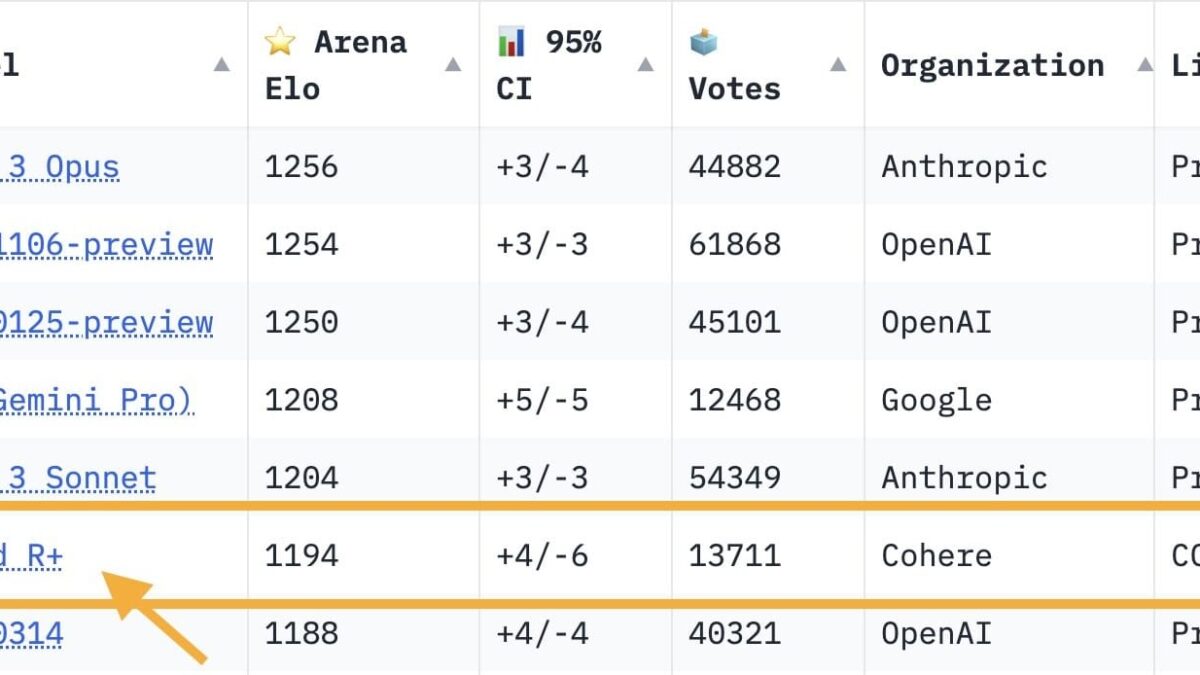1200x675 pixels.
Task: Select the Organization column header
Action: click(x=992, y=65)
